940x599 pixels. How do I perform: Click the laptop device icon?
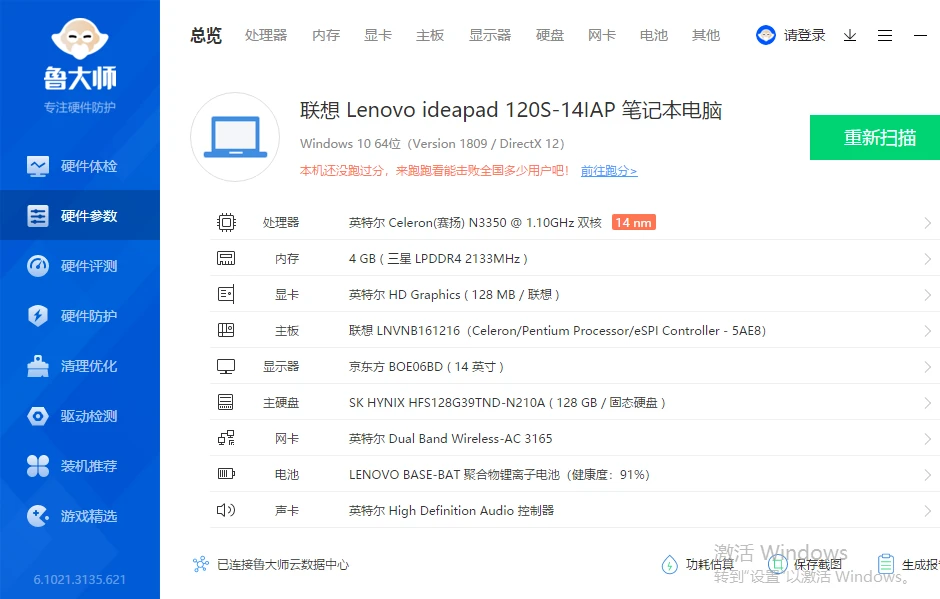pos(235,137)
